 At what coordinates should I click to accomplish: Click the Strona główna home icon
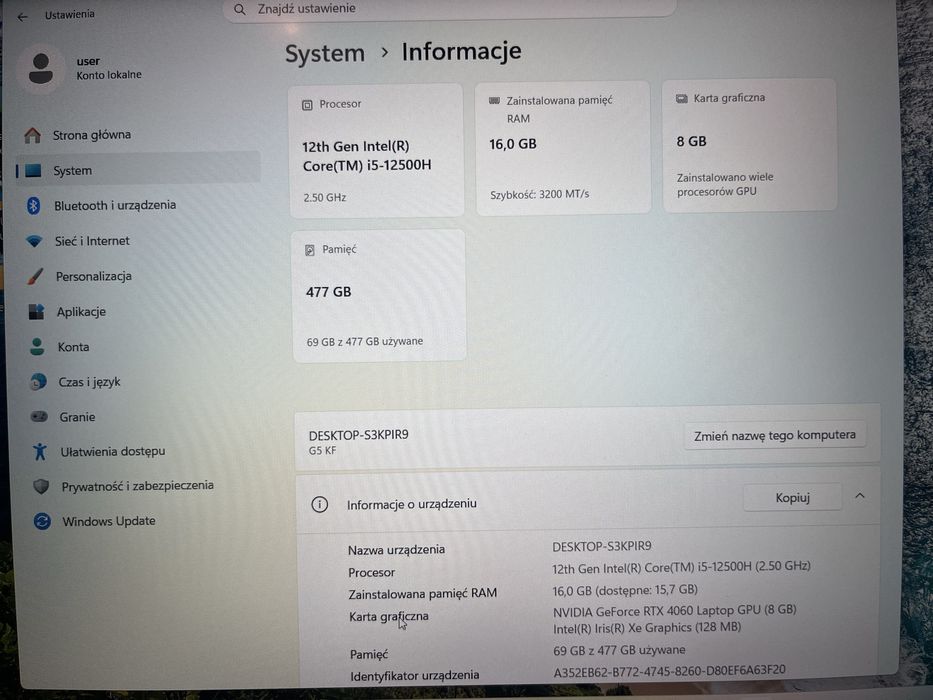(33, 136)
